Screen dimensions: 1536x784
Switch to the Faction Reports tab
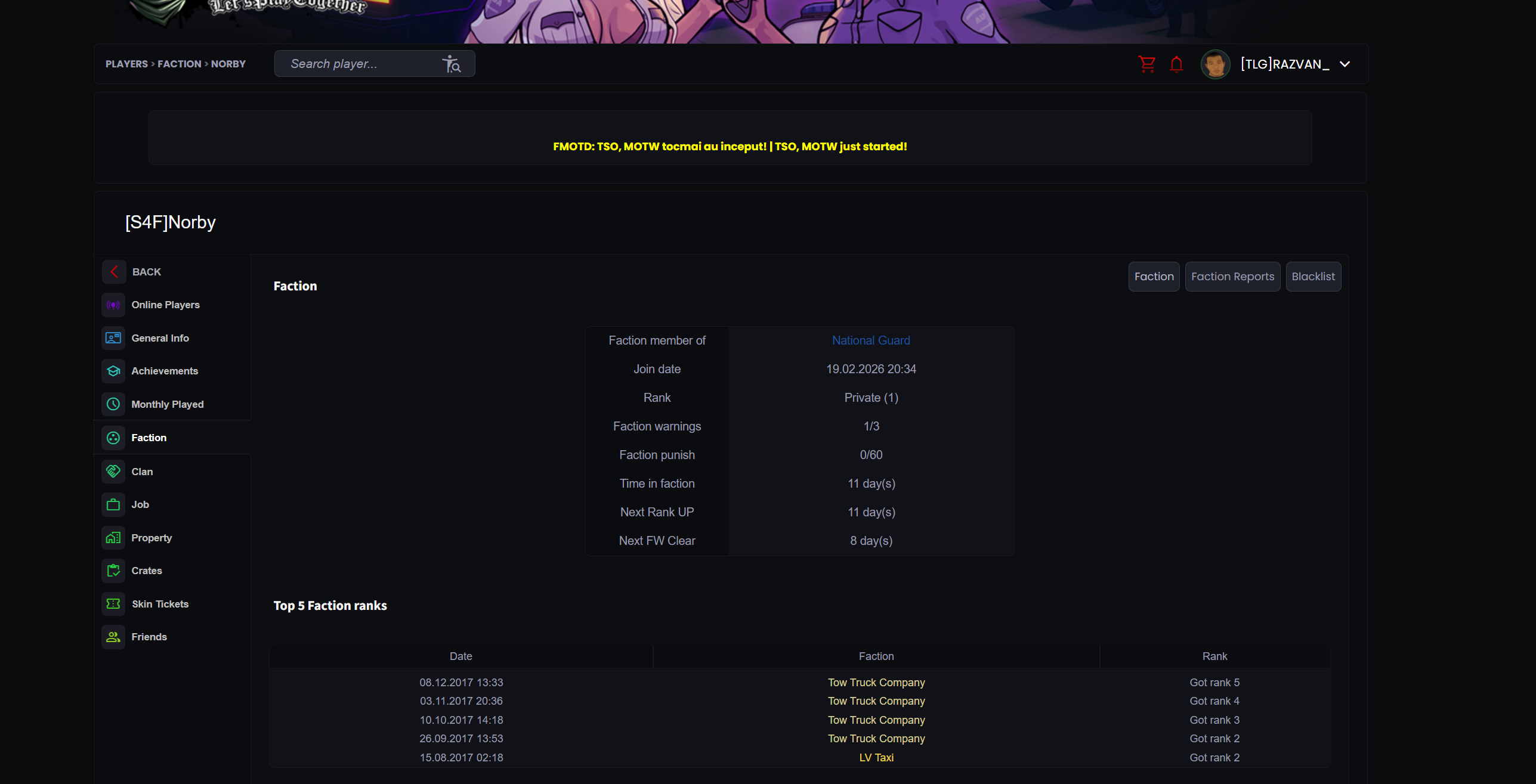coord(1232,277)
